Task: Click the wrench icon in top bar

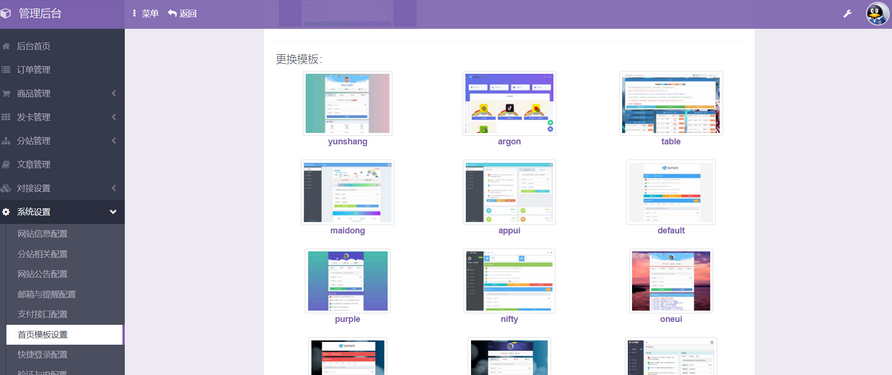Action: coord(847,14)
